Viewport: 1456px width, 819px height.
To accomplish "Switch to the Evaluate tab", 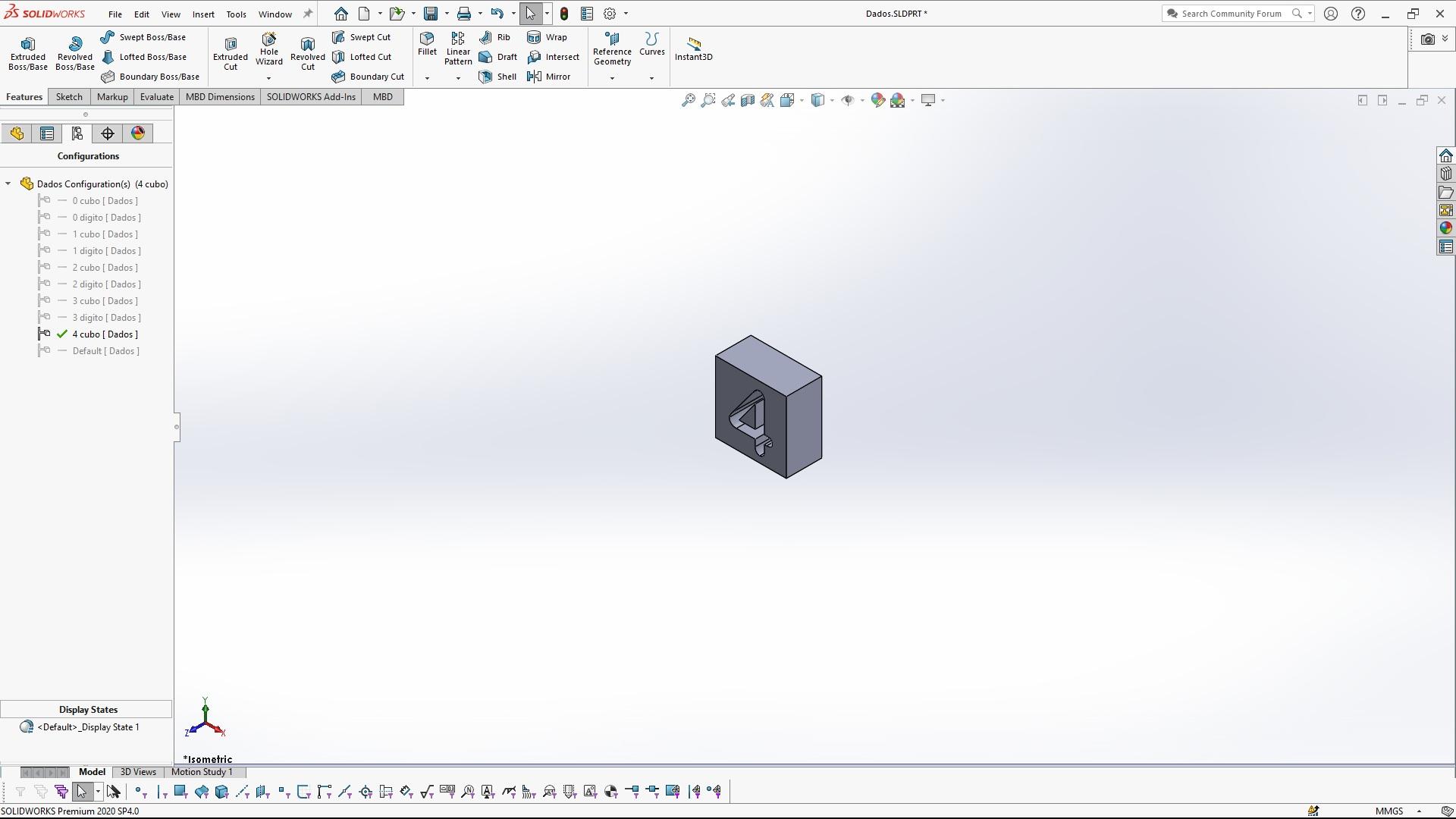I will (x=157, y=97).
